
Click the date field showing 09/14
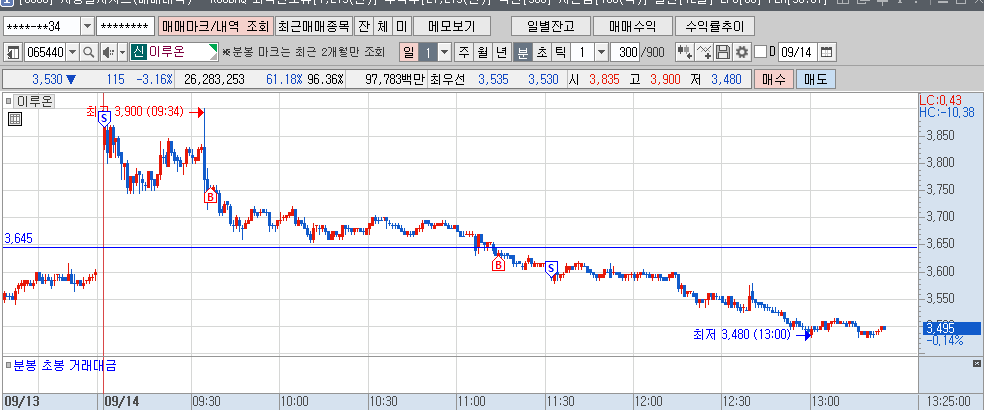799,52
